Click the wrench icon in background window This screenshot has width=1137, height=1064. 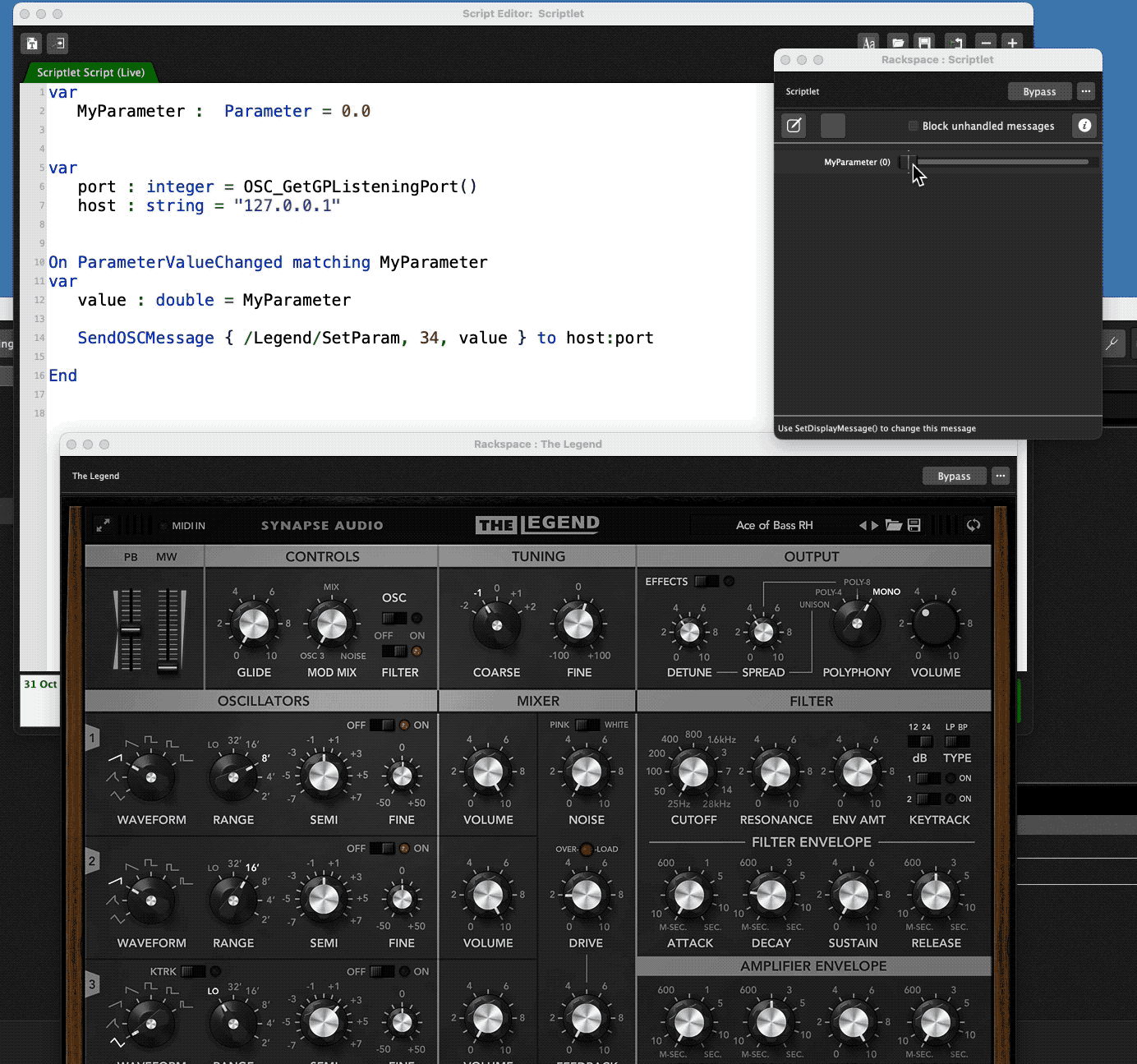click(x=1112, y=344)
